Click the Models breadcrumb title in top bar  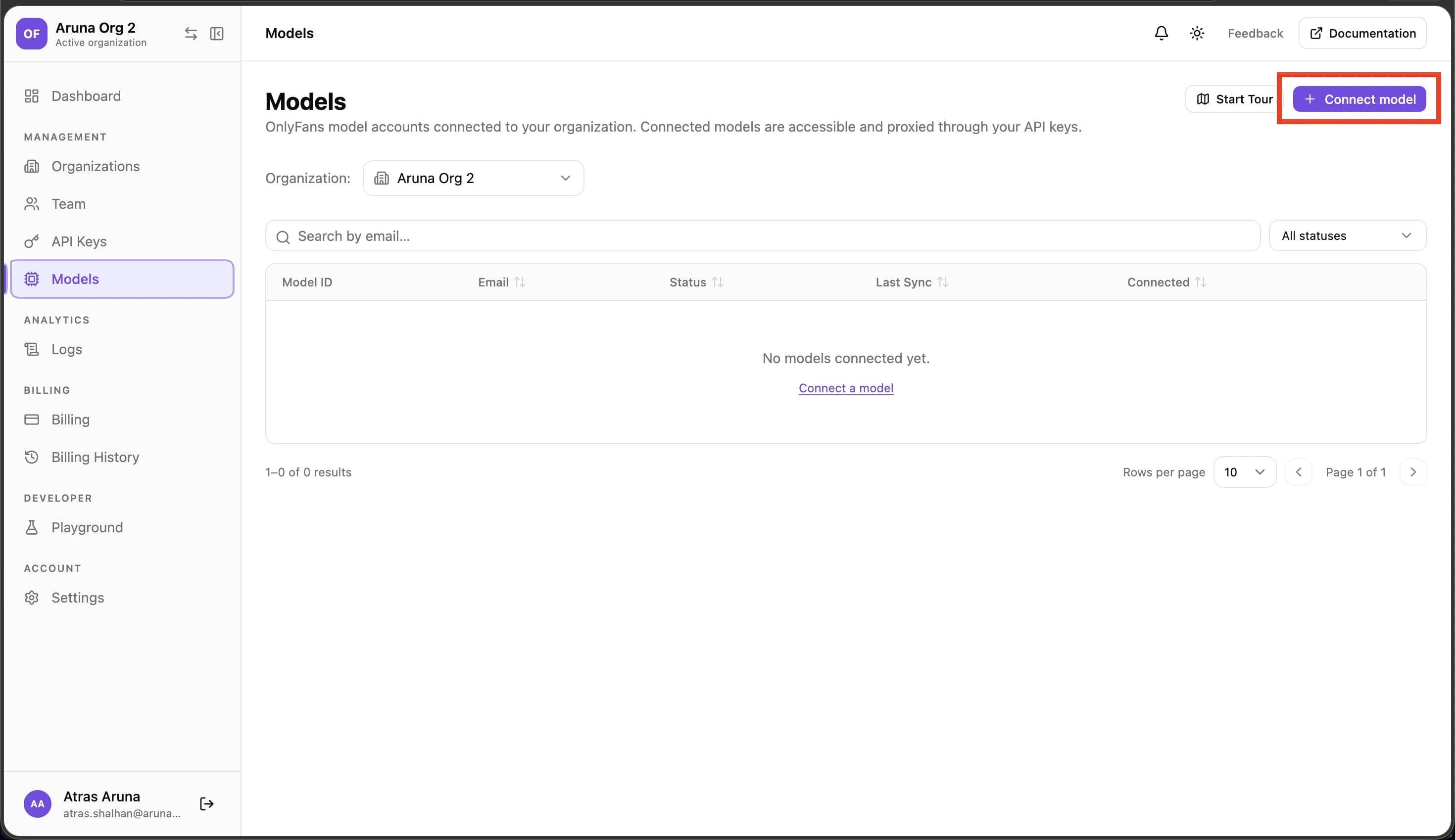pos(289,34)
